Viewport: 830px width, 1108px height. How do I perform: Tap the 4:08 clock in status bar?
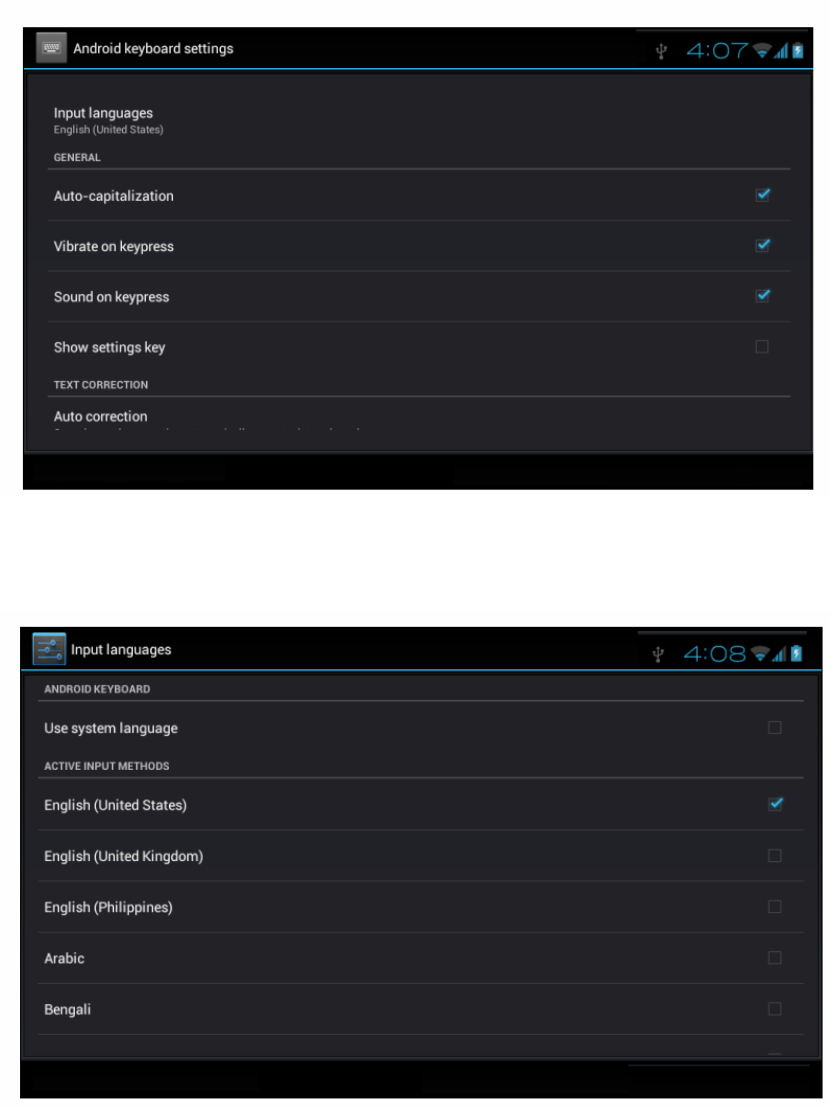coord(714,654)
